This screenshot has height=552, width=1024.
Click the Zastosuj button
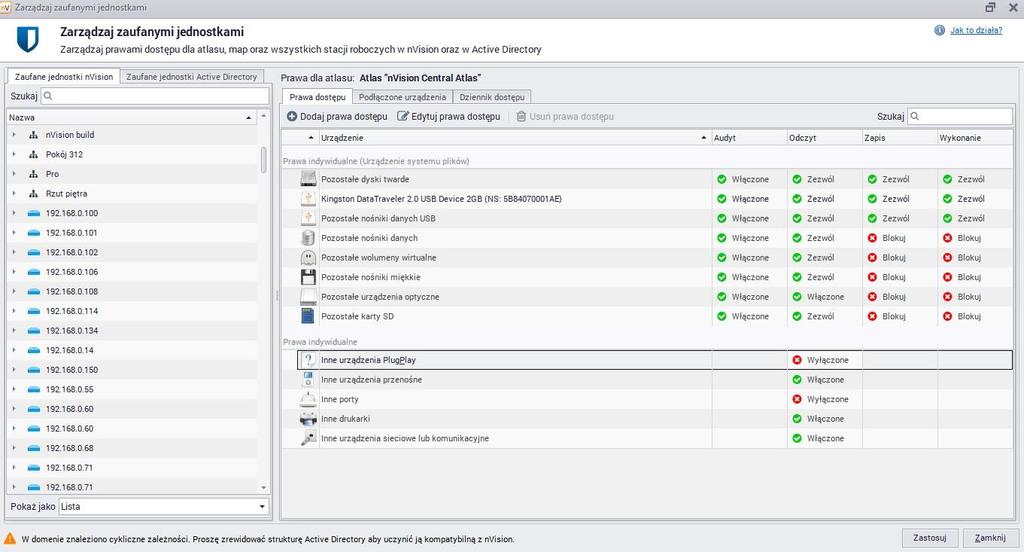pos(929,538)
